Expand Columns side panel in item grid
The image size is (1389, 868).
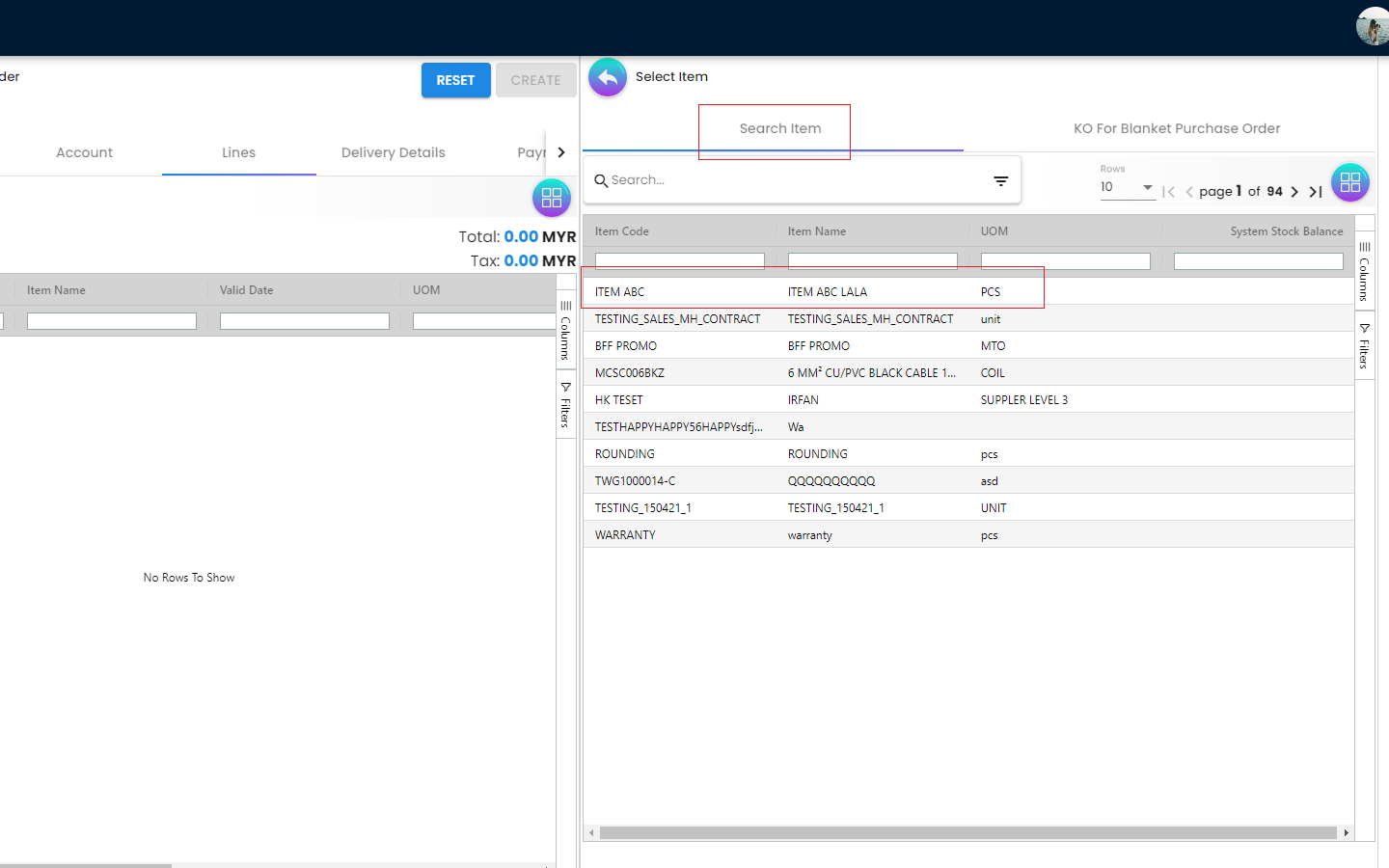click(1364, 272)
